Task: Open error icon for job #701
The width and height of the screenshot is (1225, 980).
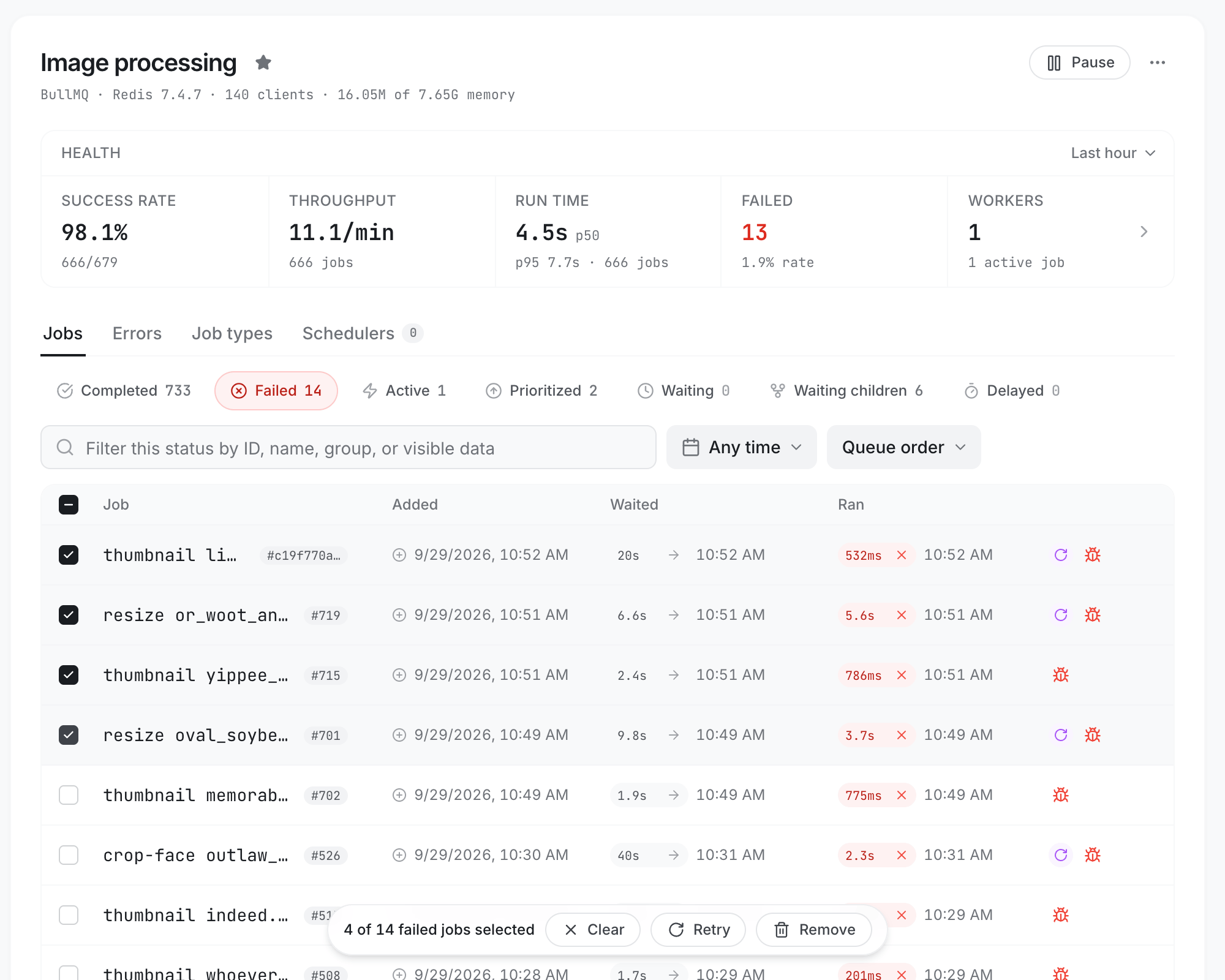Action: pos(1093,735)
